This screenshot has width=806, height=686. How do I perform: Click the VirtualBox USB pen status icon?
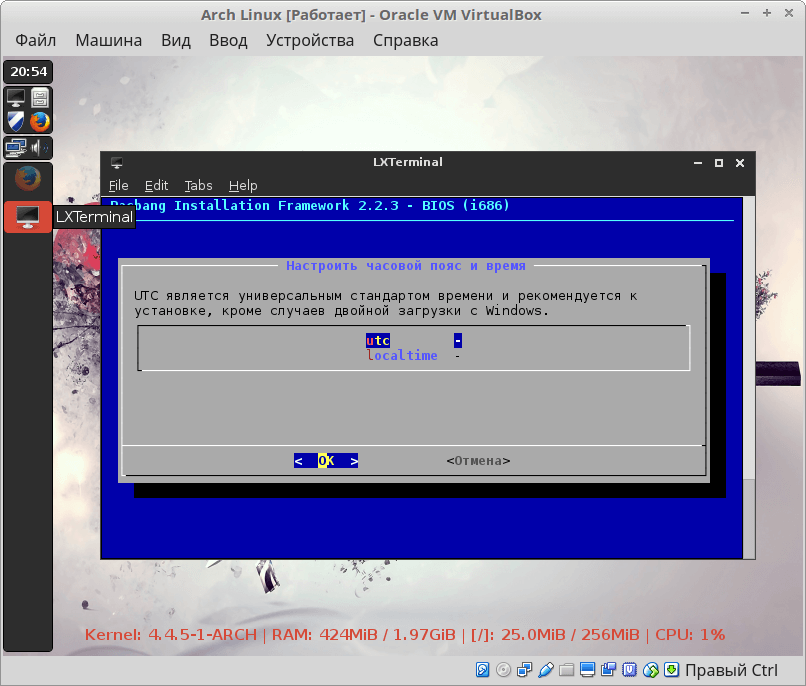click(x=546, y=669)
